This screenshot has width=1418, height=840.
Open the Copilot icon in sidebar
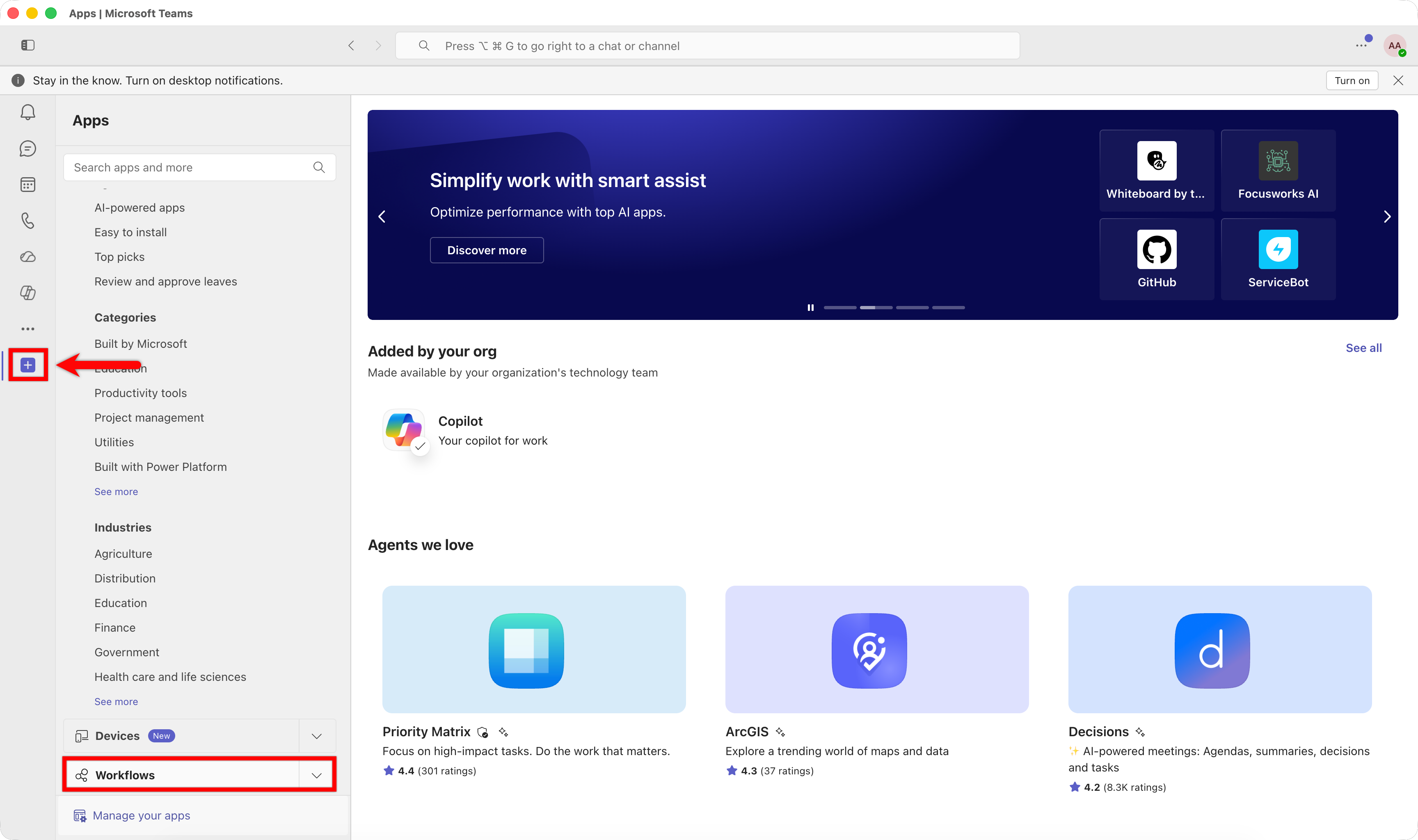[x=28, y=292]
